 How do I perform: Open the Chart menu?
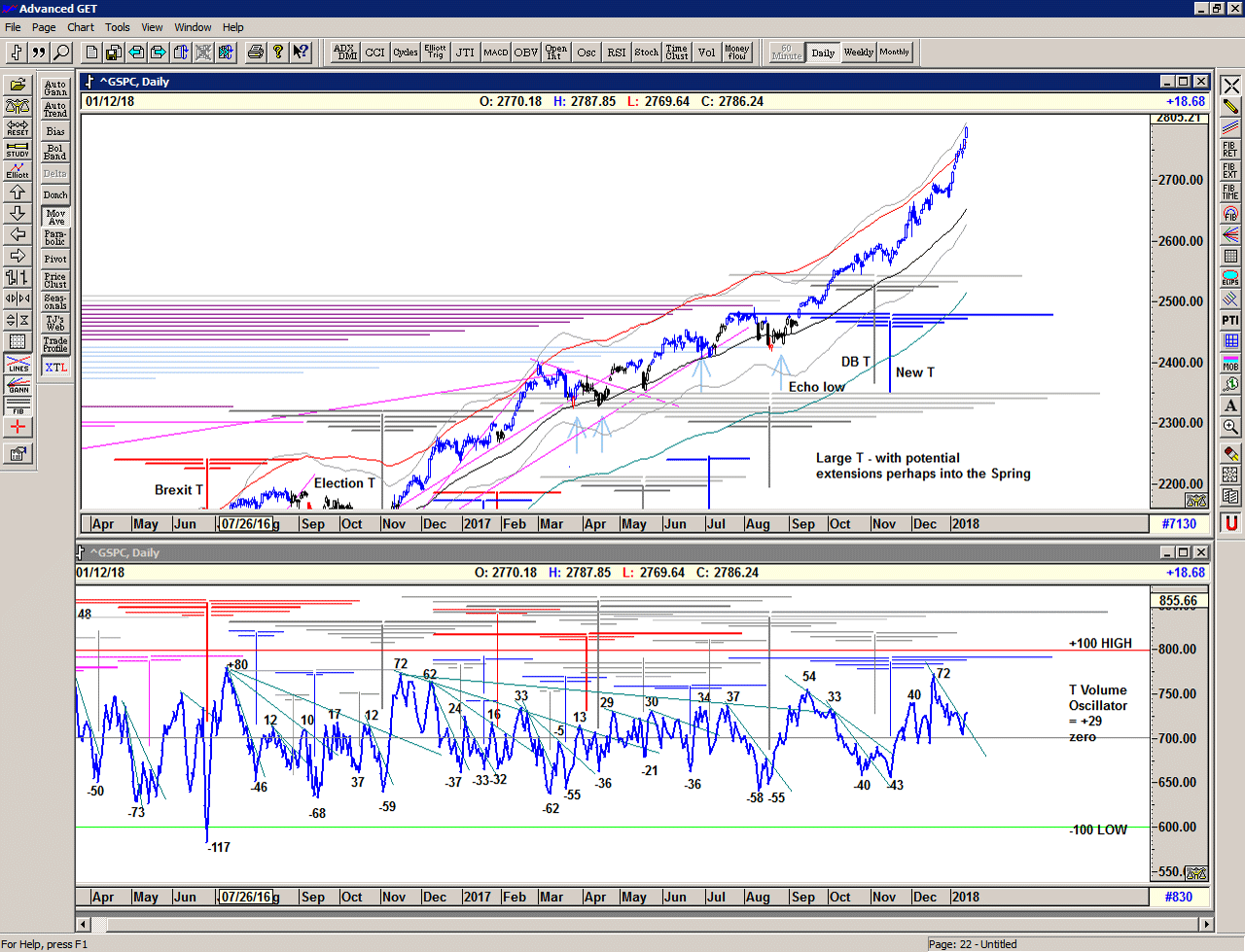(x=81, y=27)
